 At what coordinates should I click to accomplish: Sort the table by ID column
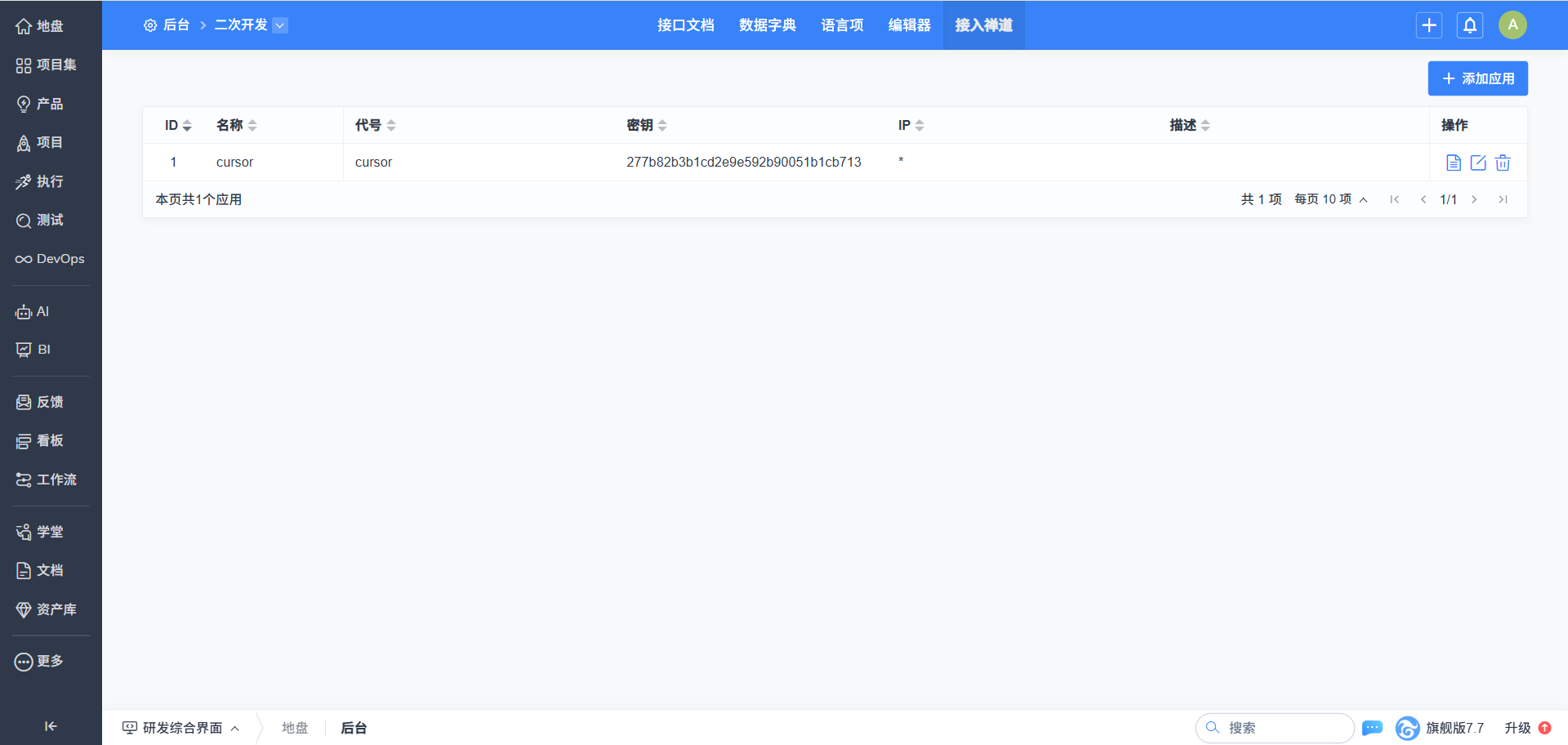178,125
